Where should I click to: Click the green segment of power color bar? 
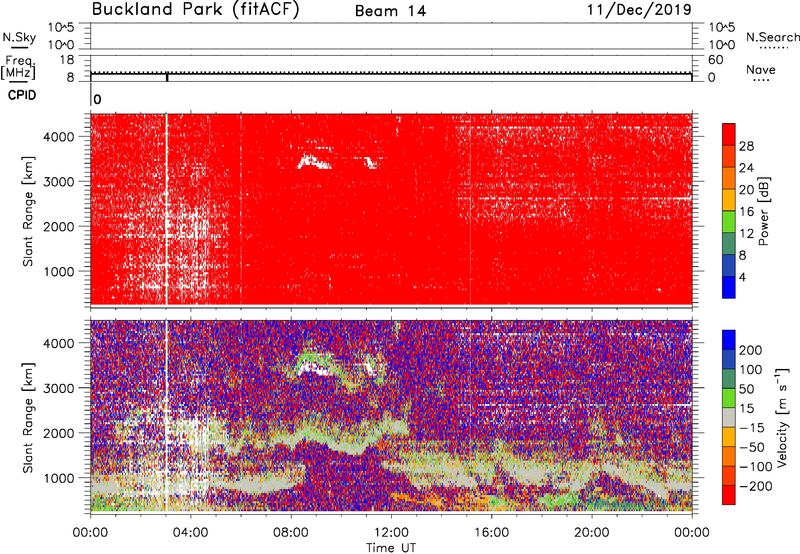point(729,222)
